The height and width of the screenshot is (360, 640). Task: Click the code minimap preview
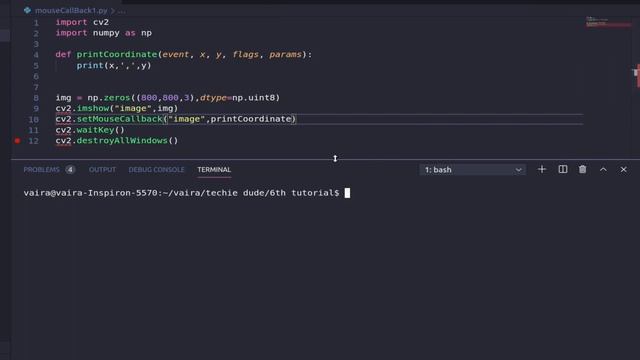tap(607, 22)
